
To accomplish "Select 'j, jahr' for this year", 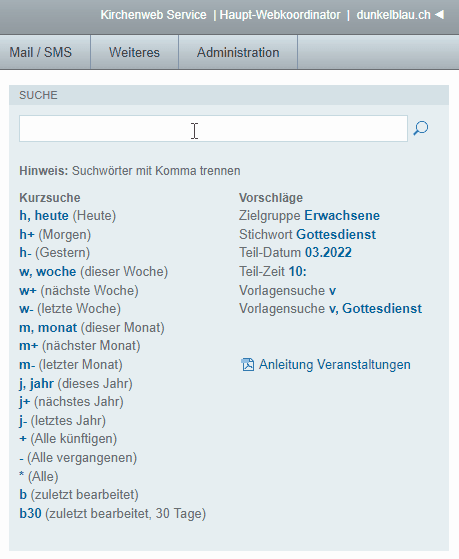I will click(36, 384).
